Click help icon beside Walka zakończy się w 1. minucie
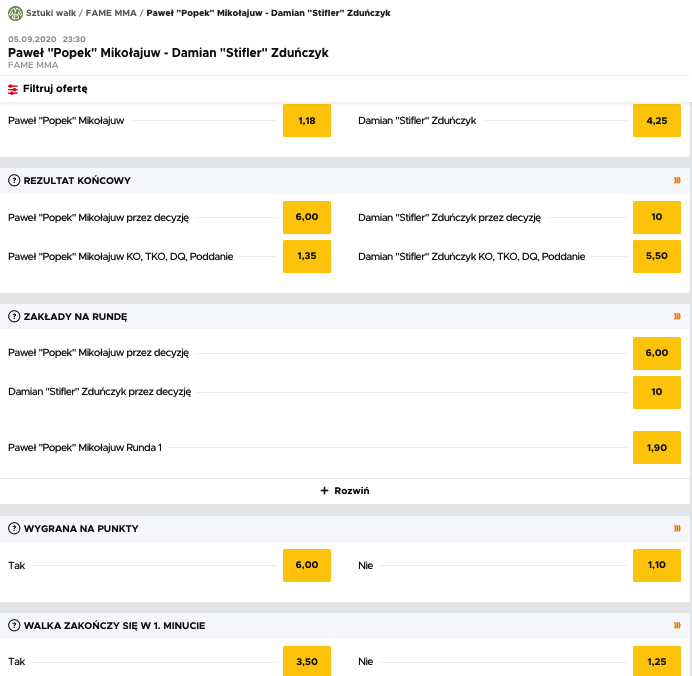 click(x=14, y=626)
